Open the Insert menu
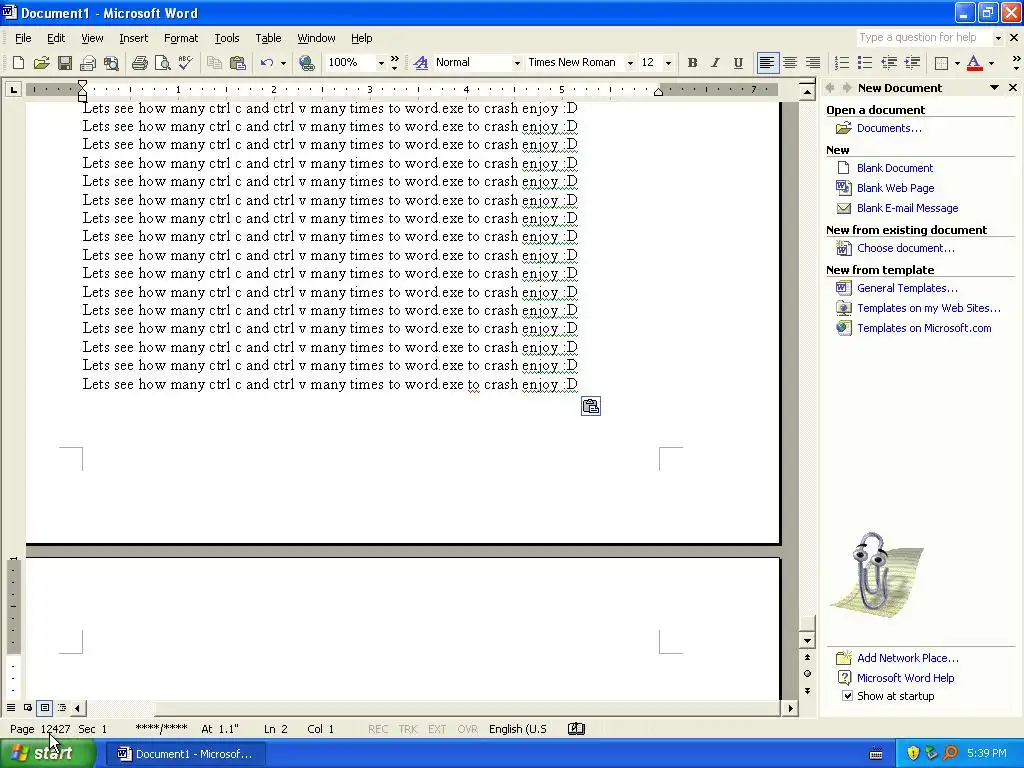The height and width of the screenshot is (768, 1024). tap(133, 38)
